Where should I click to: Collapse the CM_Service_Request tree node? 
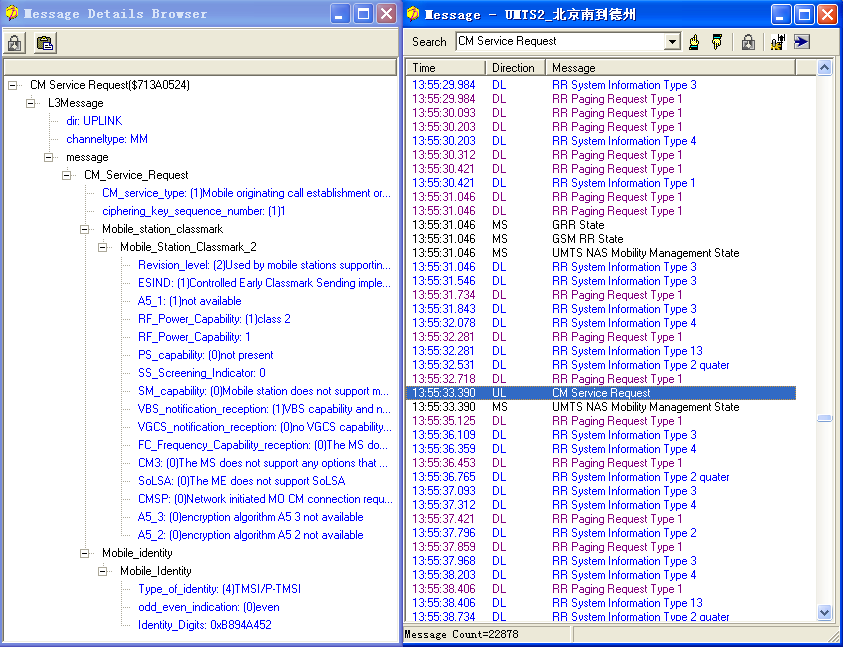click(67, 175)
